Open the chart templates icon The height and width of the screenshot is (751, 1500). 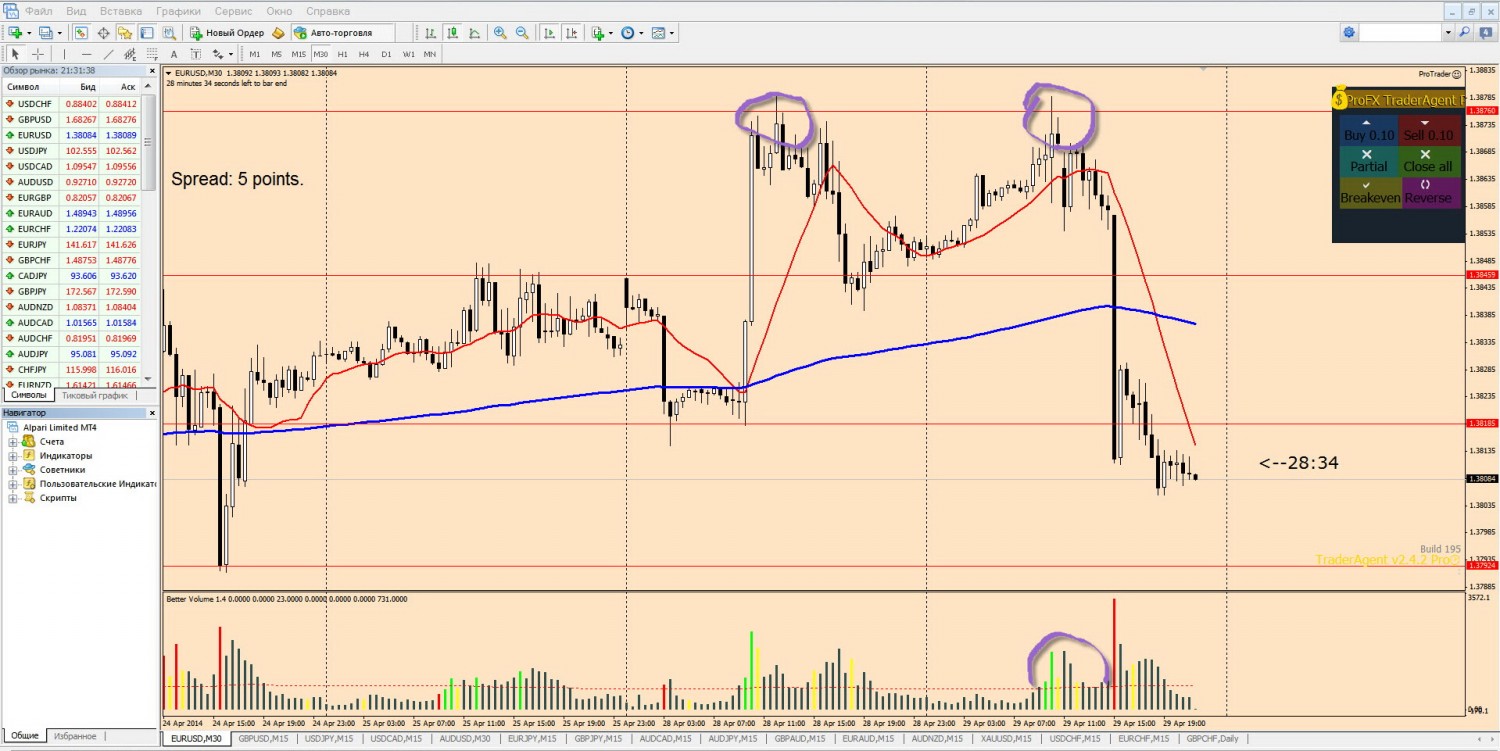(x=658, y=33)
